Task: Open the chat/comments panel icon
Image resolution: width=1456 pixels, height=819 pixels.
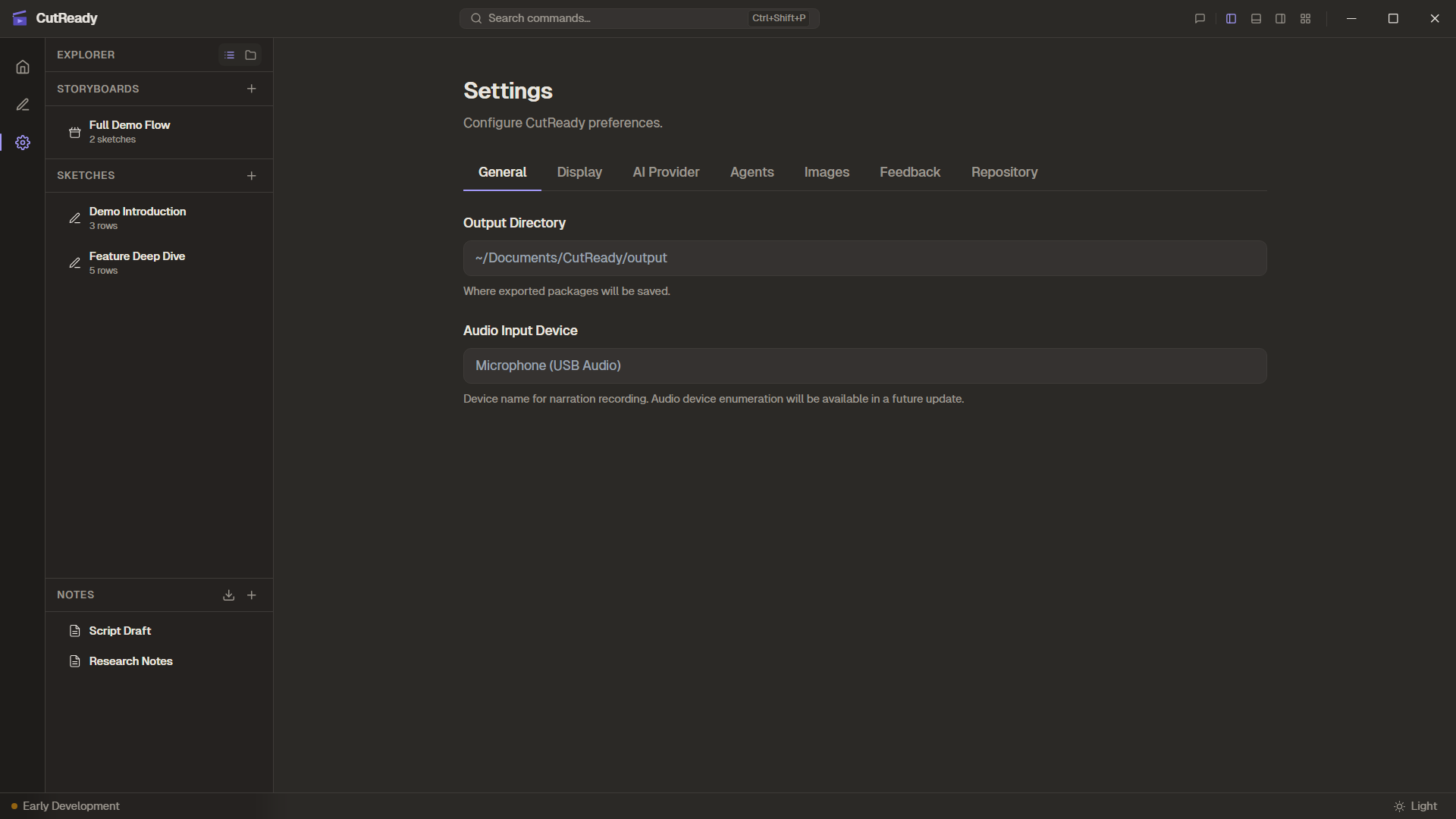Action: point(1200,18)
